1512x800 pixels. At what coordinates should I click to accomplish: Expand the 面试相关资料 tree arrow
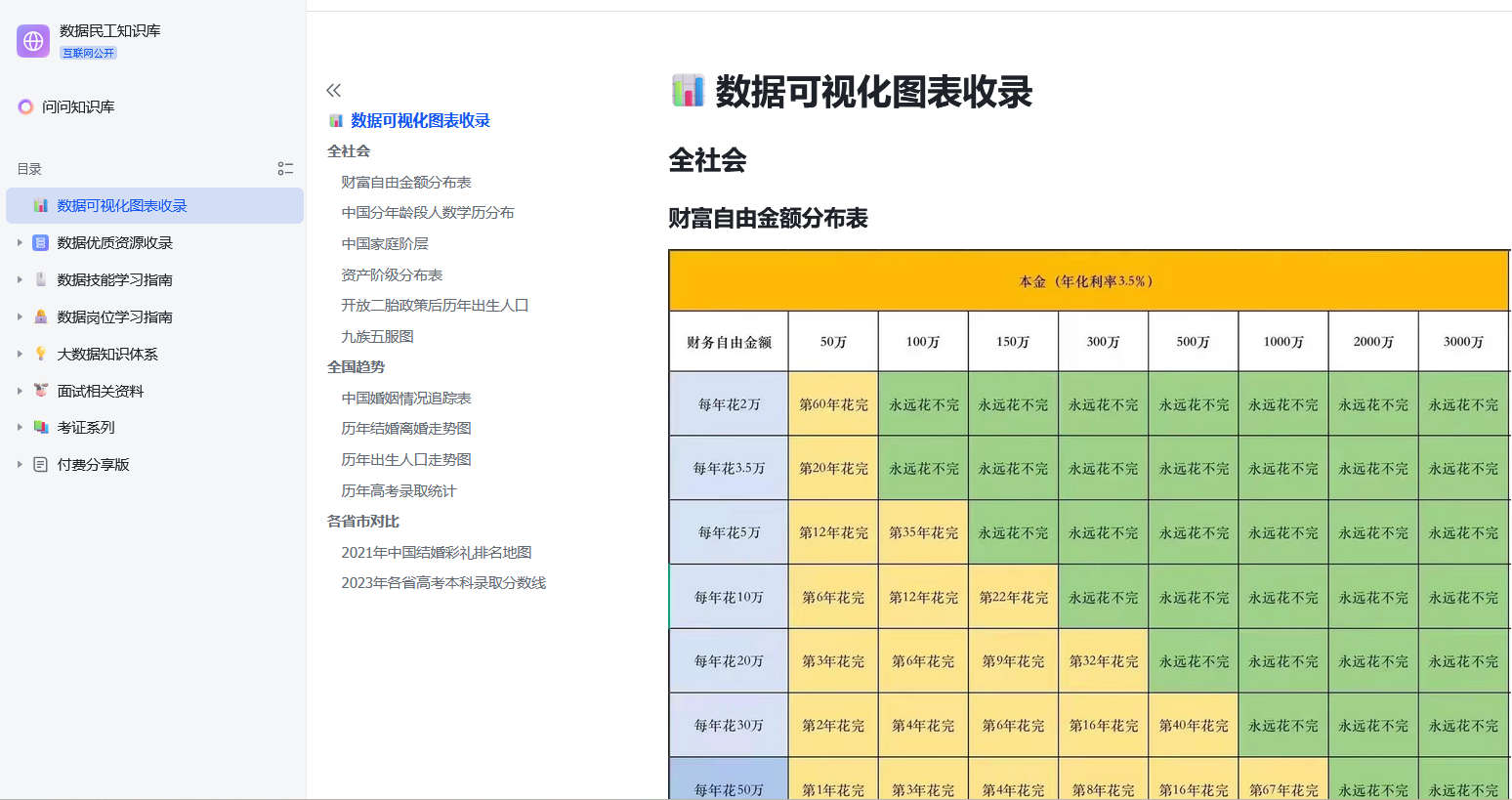(19, 391)
